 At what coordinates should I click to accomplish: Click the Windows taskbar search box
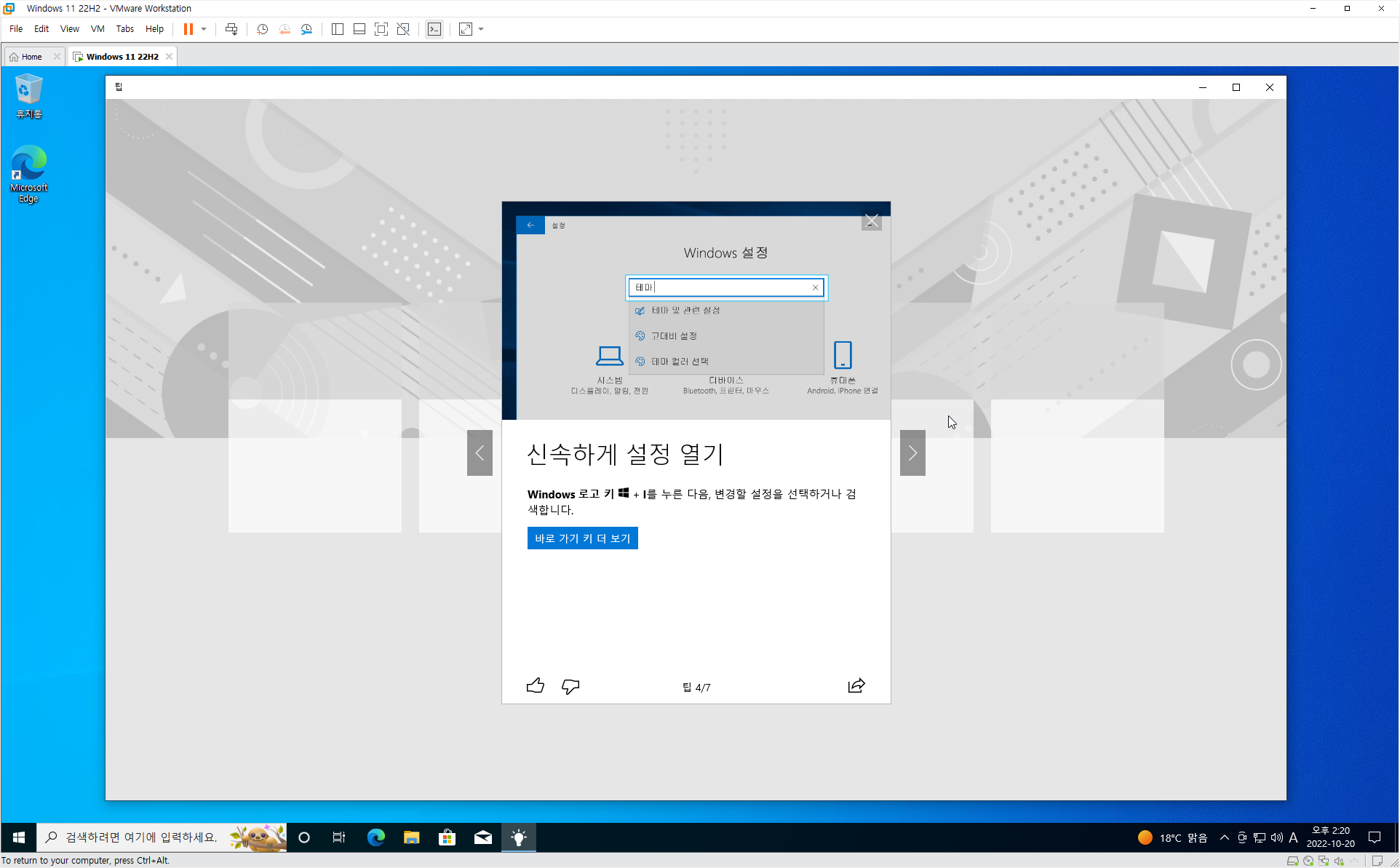(142, 837)
